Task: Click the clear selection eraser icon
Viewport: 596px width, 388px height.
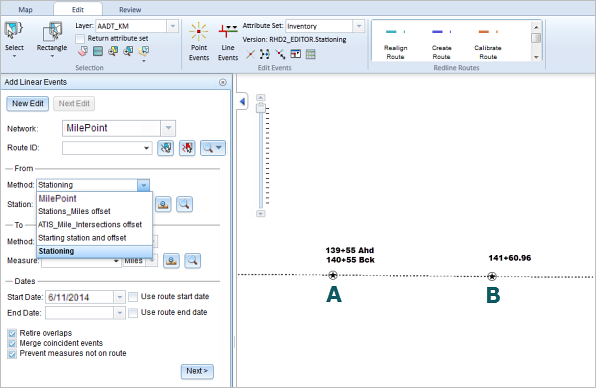Action: [82, 51]
